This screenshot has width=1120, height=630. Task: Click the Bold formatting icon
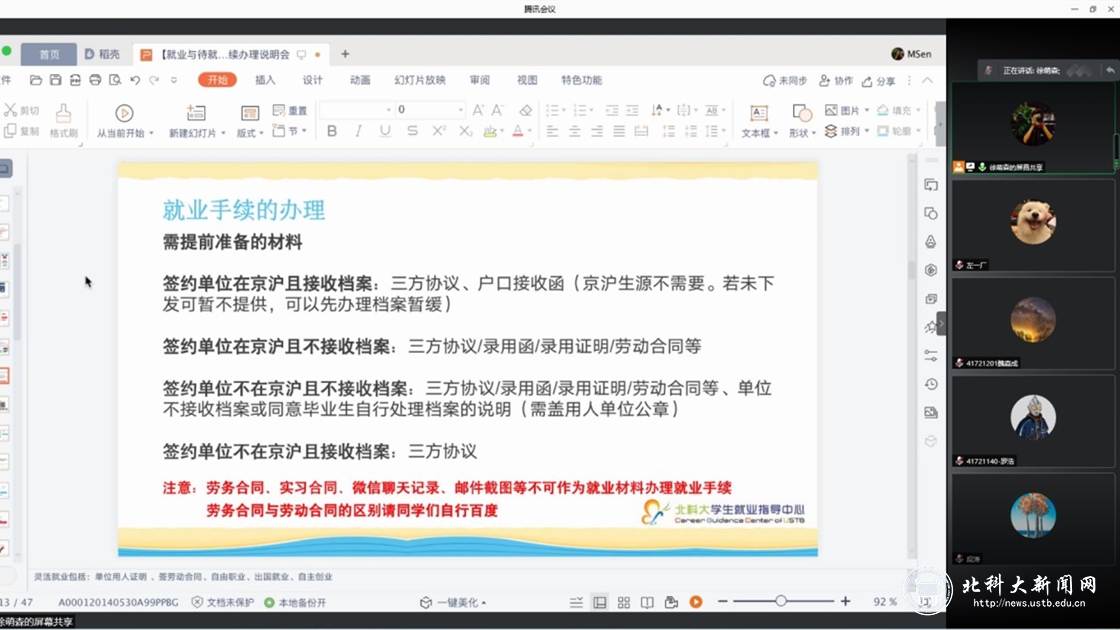tap(332, 131)
